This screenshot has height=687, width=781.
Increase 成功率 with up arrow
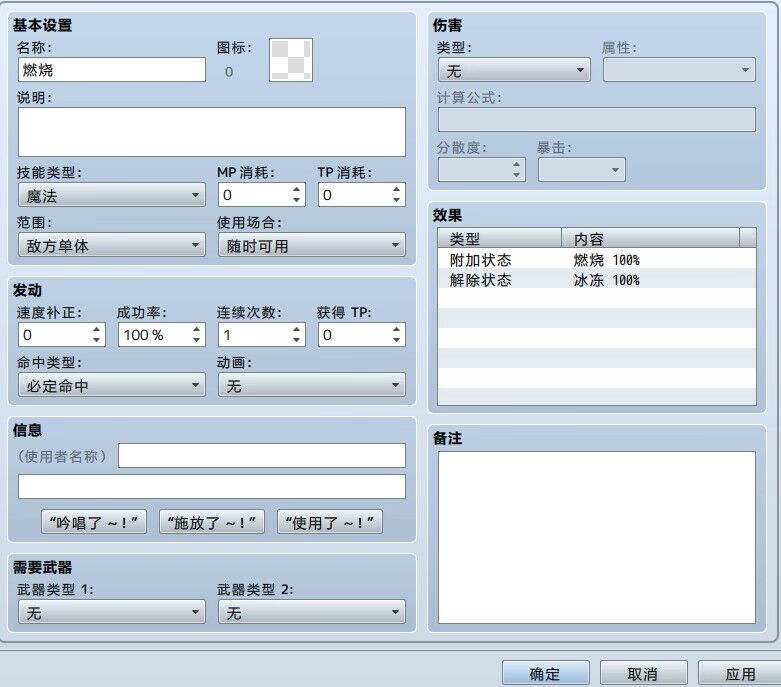pos(197,329)
